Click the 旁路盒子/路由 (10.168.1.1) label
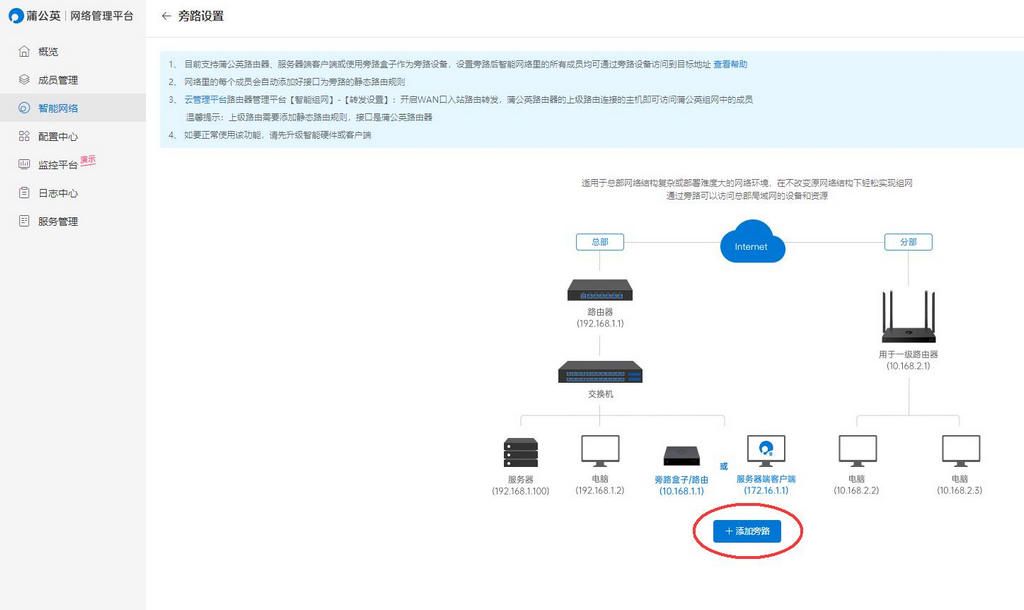Screen dimensions: 1024x610 tap(681, 485)
